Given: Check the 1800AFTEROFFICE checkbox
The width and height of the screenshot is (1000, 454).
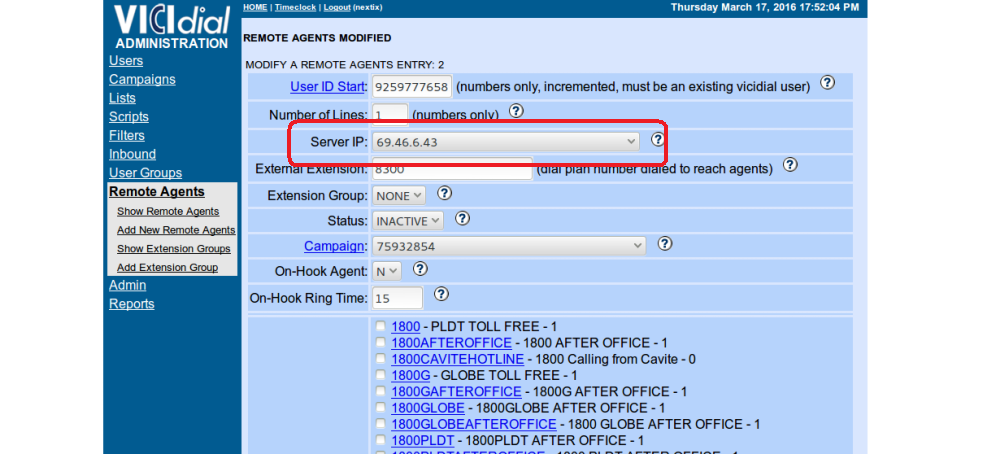Looking at the screenshot, I should (381, 342).
